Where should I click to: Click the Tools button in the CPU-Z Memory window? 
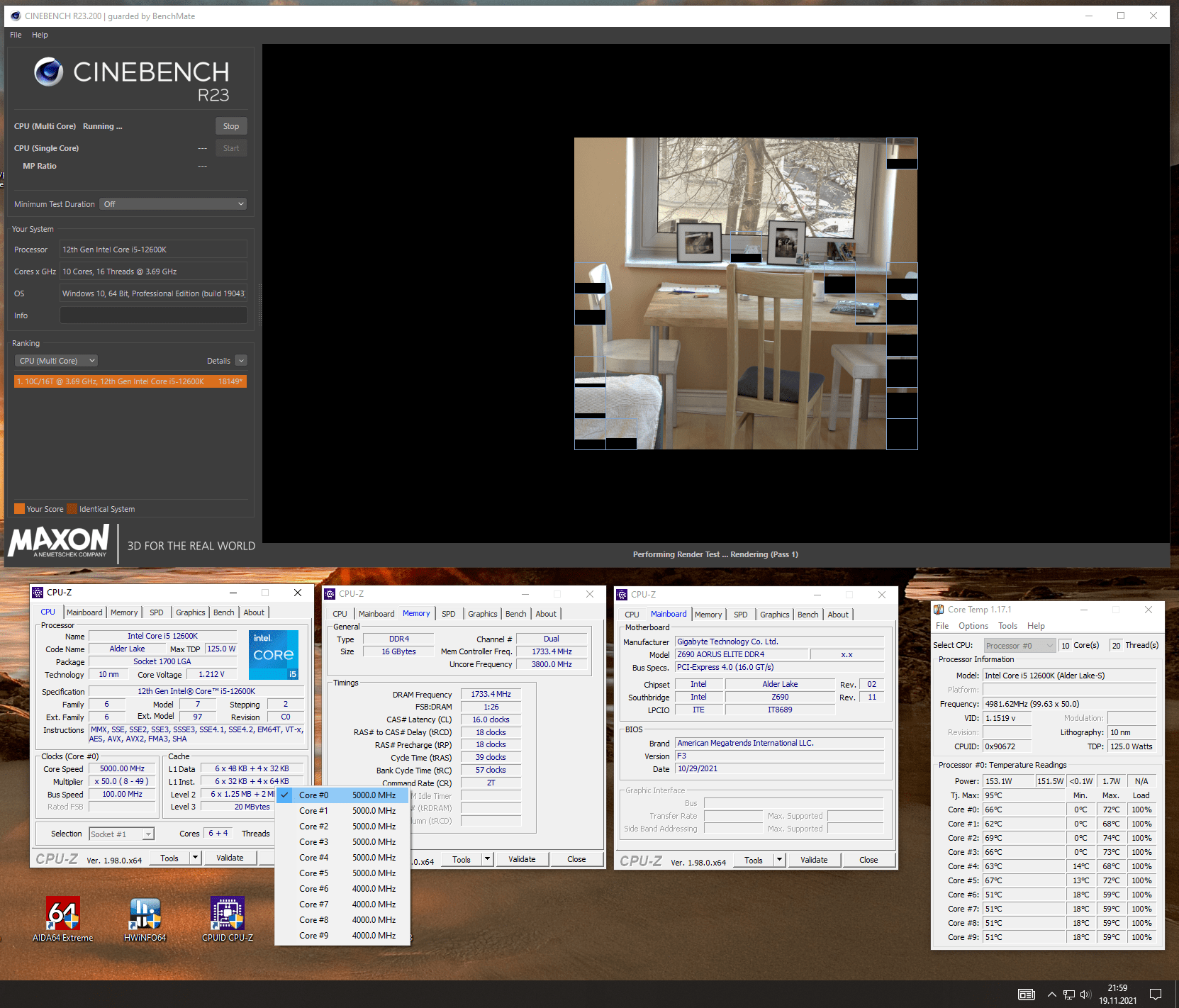(462, 859)
